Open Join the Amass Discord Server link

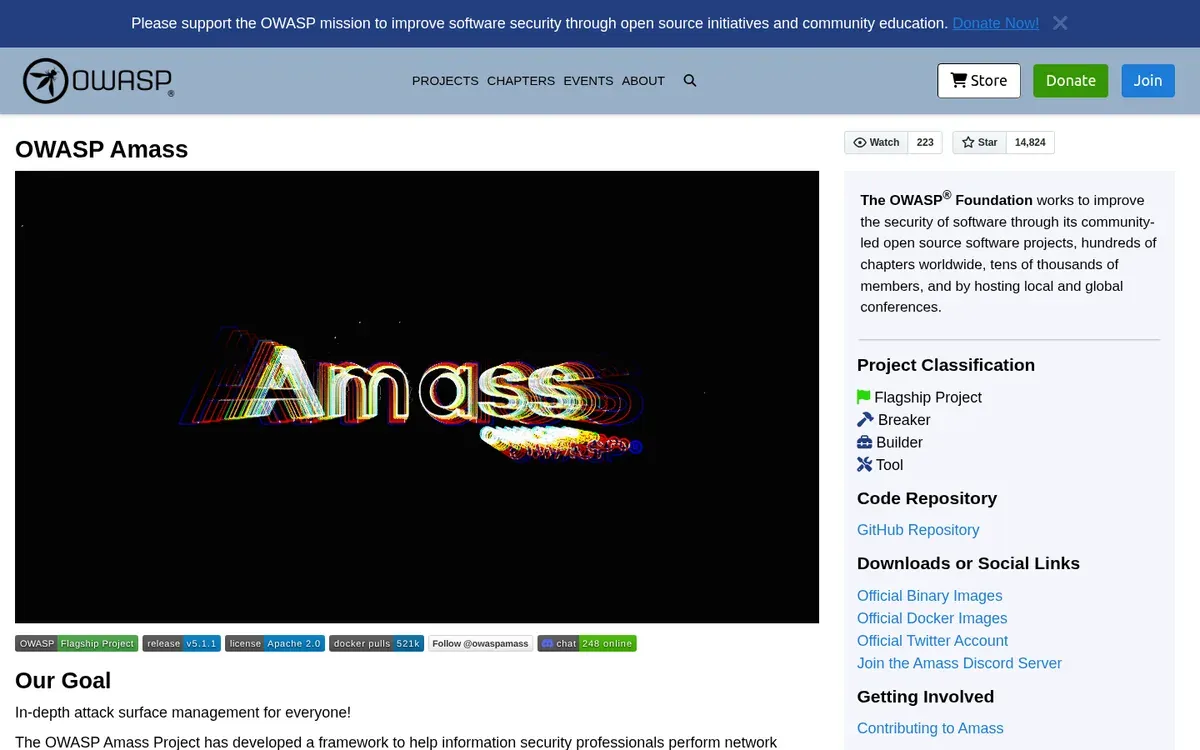pyautogui.click(x=959, y=663)
